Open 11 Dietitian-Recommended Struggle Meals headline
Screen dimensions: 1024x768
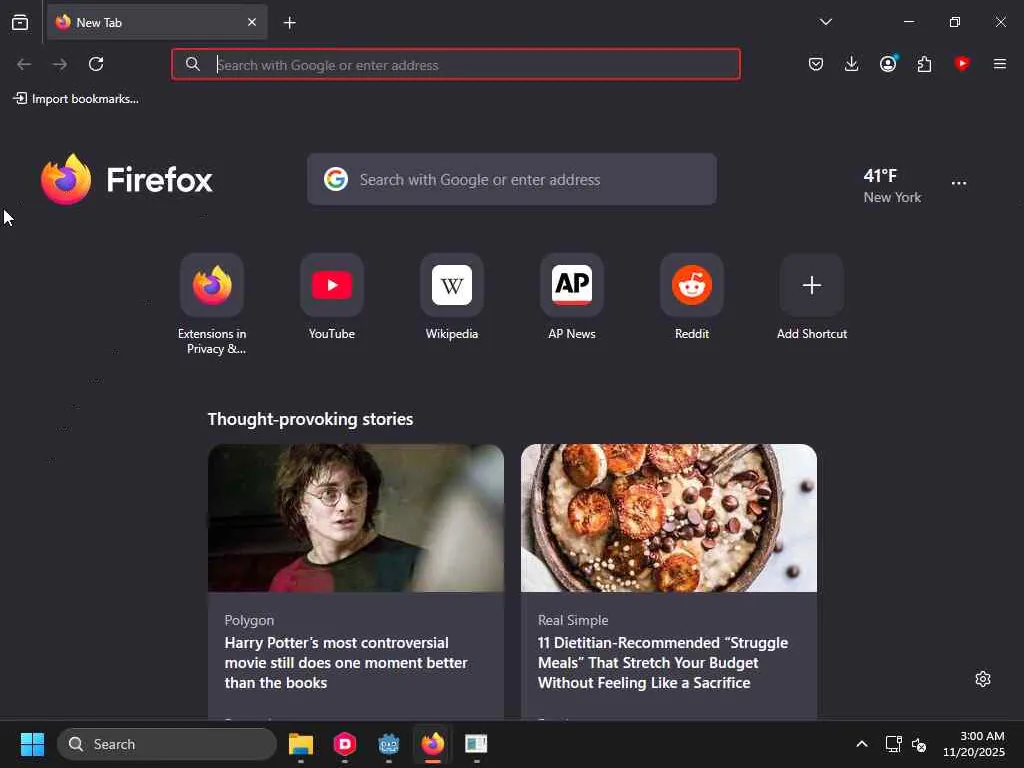coord(663,663)
